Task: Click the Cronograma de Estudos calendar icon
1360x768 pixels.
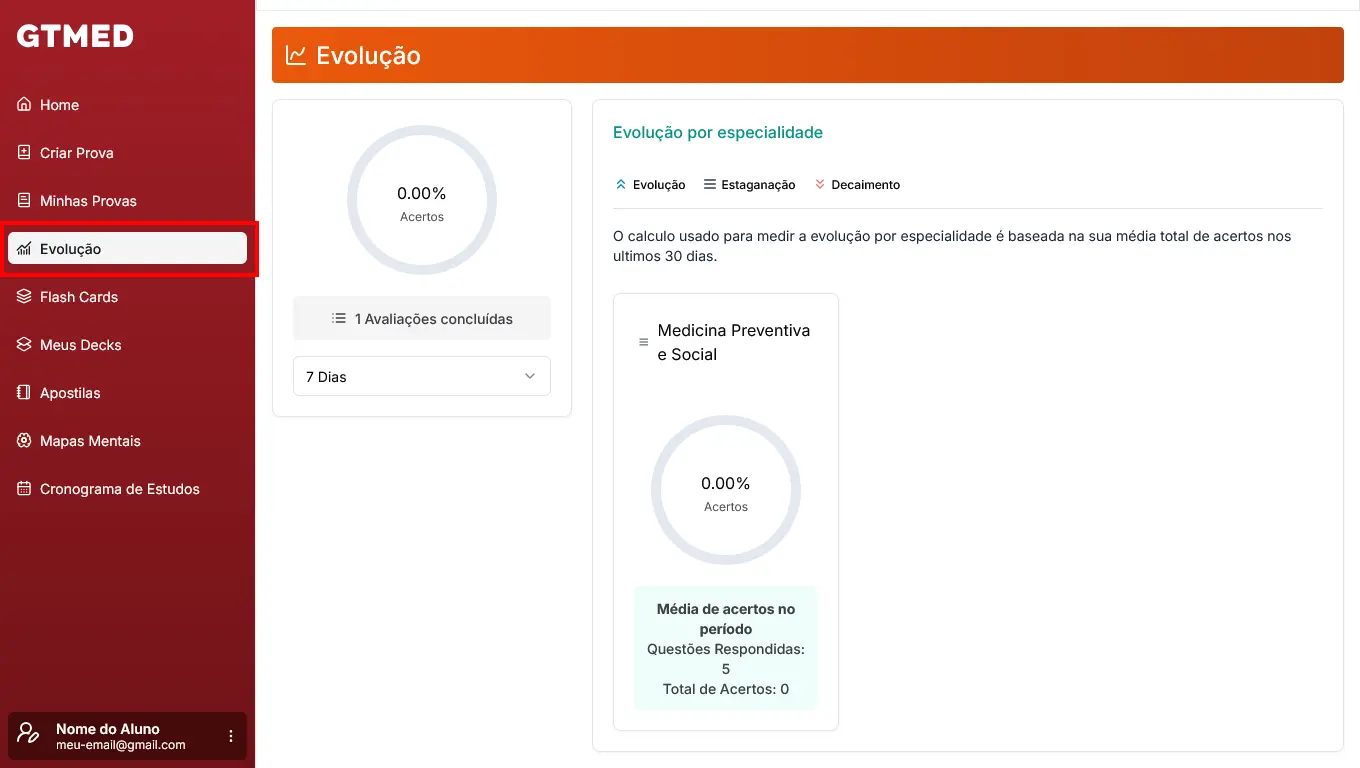Action: click(24, 489)
